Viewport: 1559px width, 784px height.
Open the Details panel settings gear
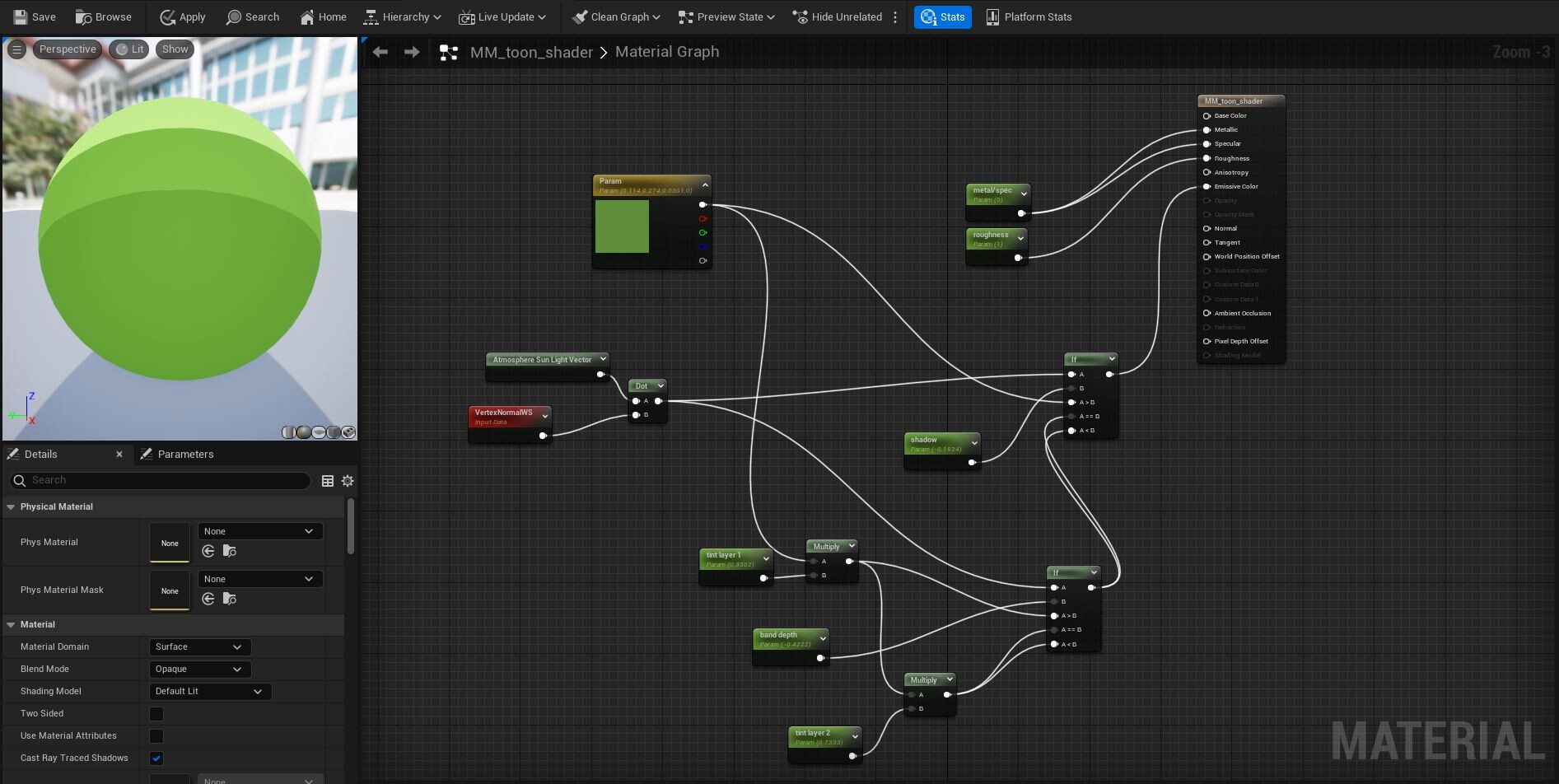coord(348,481)
